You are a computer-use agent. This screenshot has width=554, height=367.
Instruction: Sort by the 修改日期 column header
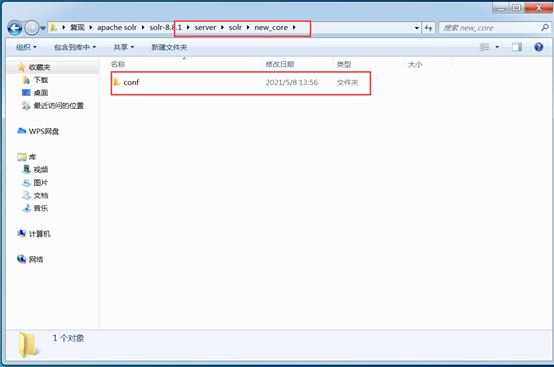(279, 64)
